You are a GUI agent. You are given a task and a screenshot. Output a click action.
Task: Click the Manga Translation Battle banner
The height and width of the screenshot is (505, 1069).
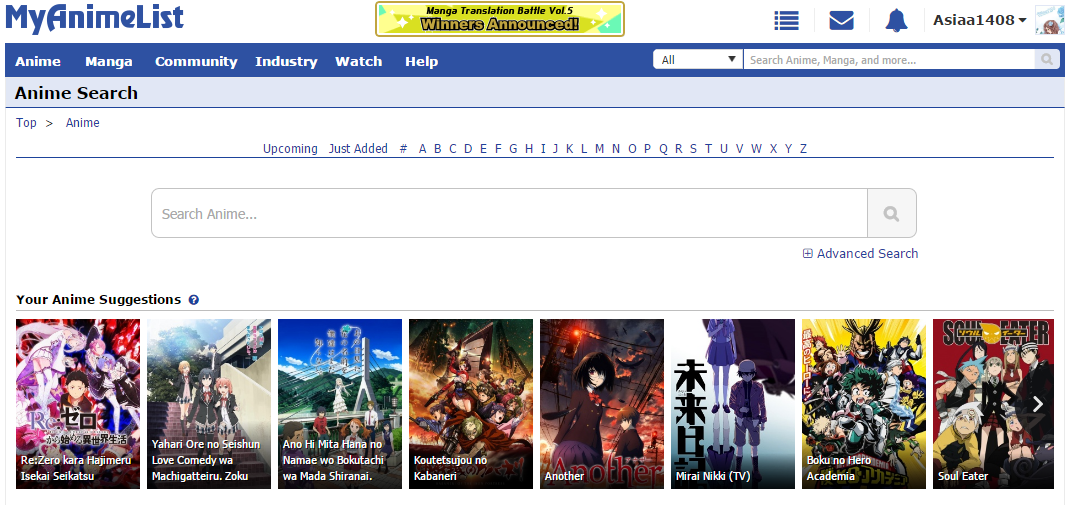tap(500, 19)
